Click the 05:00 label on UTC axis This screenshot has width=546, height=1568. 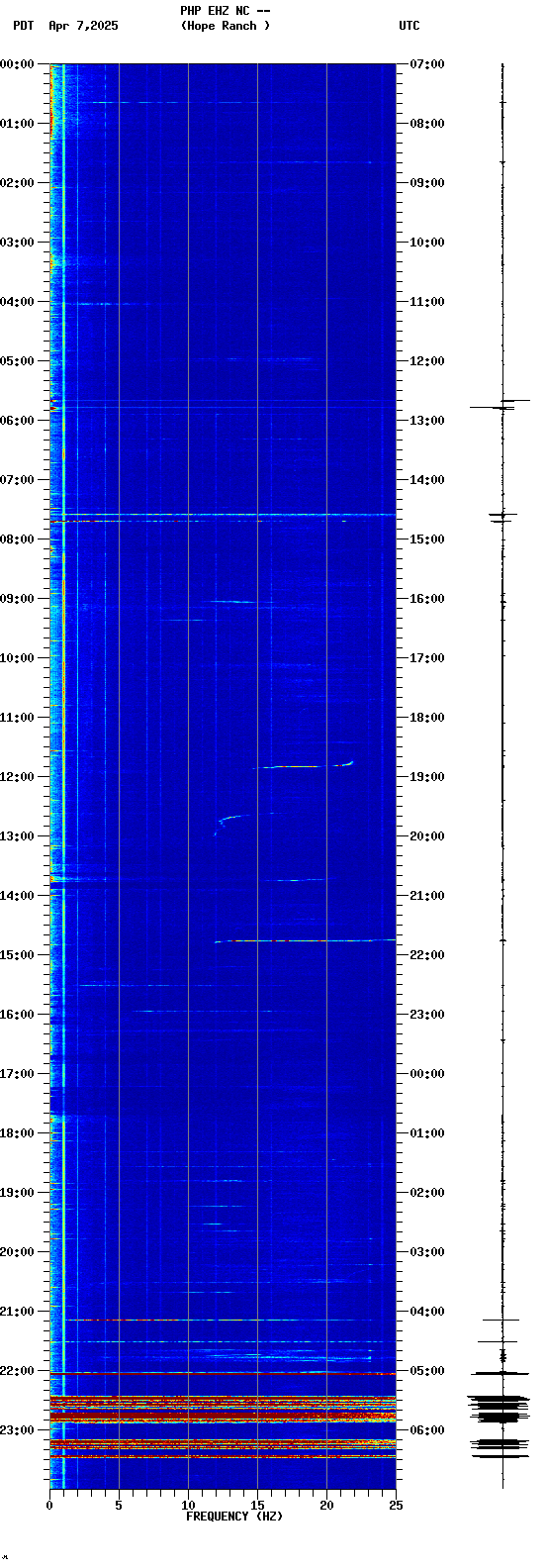point(427,1371)
